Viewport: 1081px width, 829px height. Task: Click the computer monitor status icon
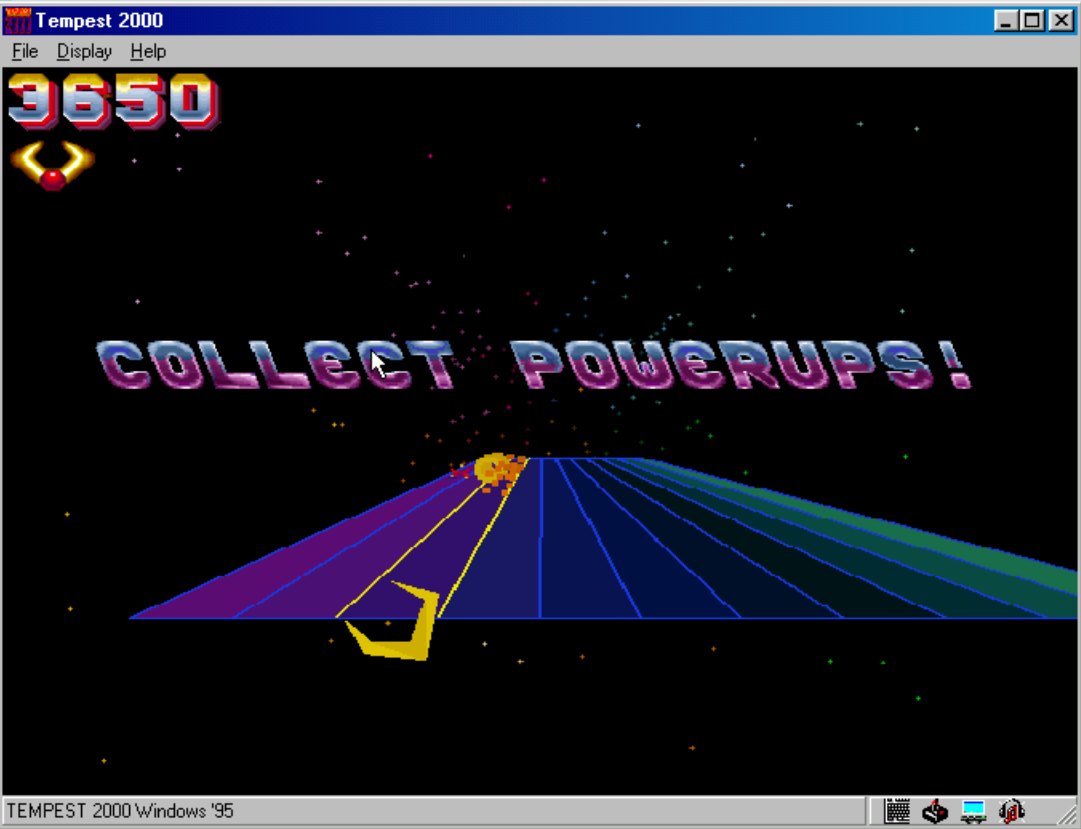[x=973, y=811]
